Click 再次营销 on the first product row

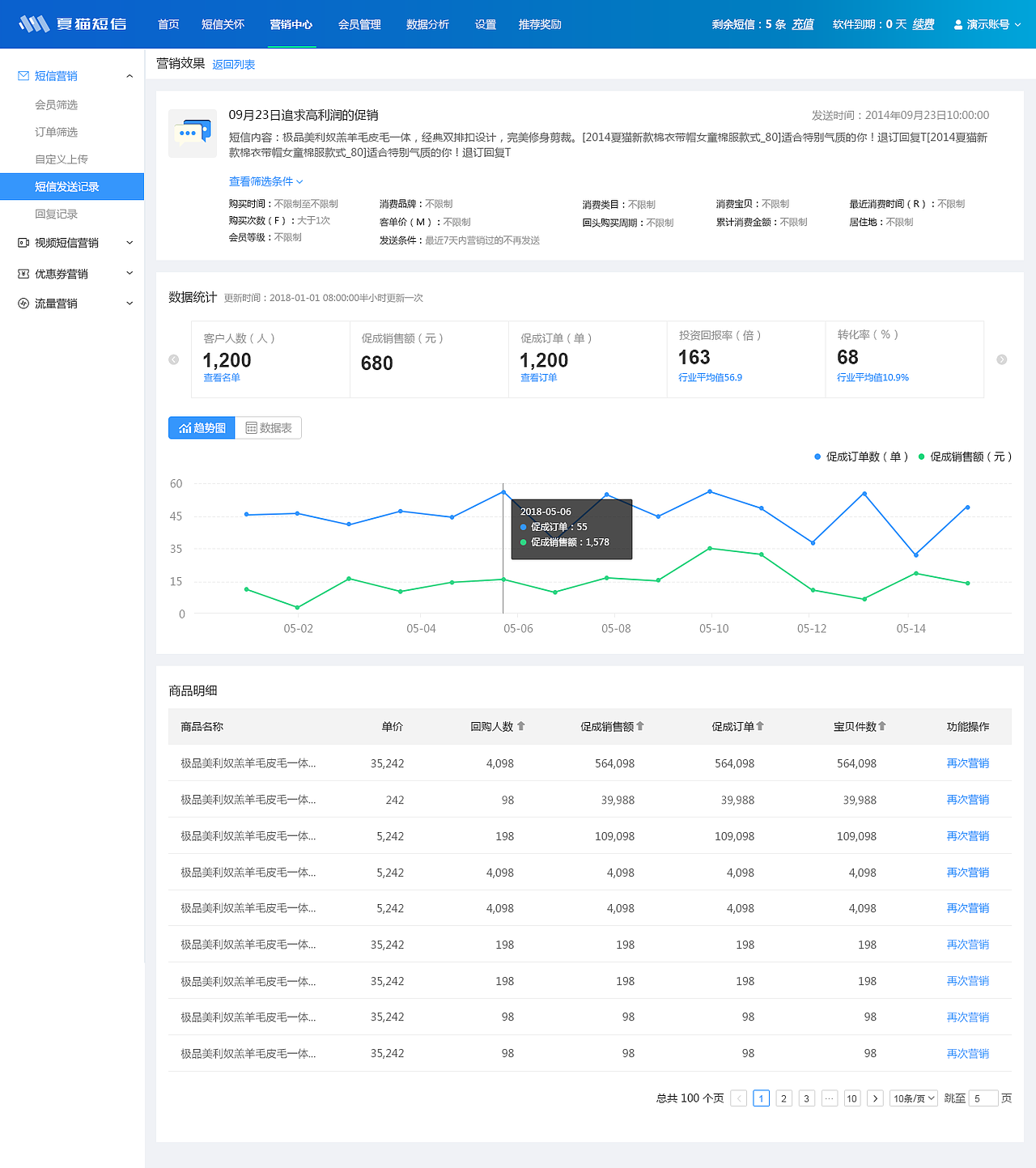point(967,763)
